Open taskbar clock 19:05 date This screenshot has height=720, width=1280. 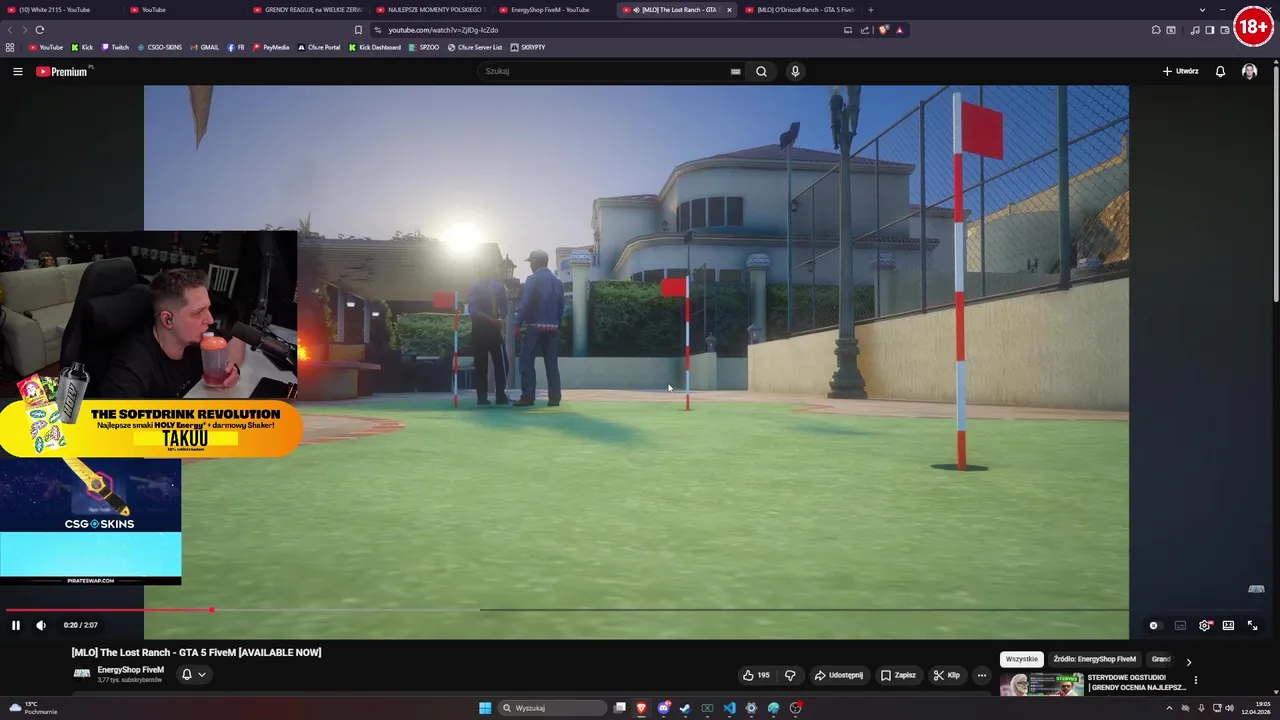coord(1258,708)
